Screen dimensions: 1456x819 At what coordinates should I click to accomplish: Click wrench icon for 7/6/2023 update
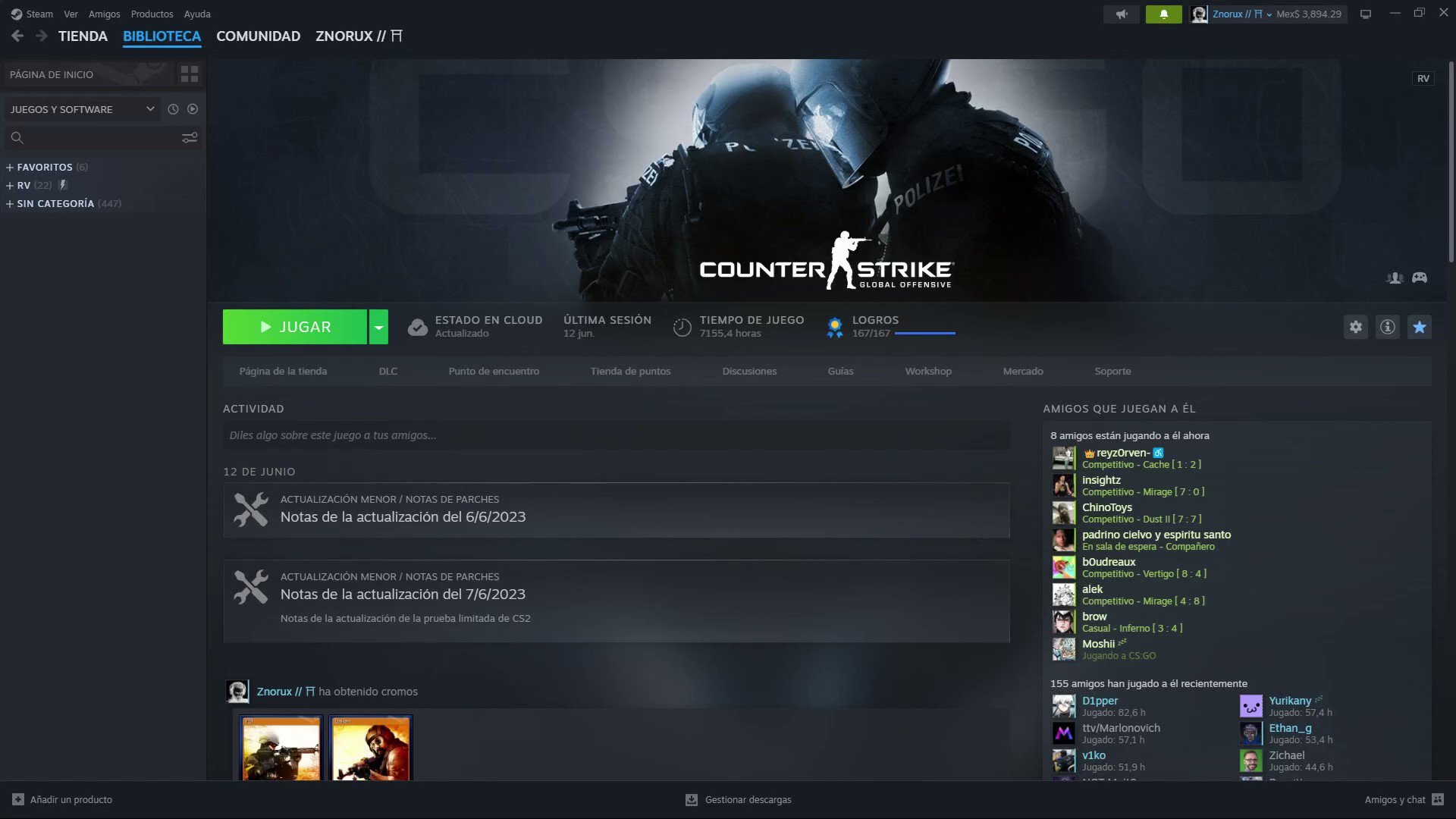pos(251,587)
